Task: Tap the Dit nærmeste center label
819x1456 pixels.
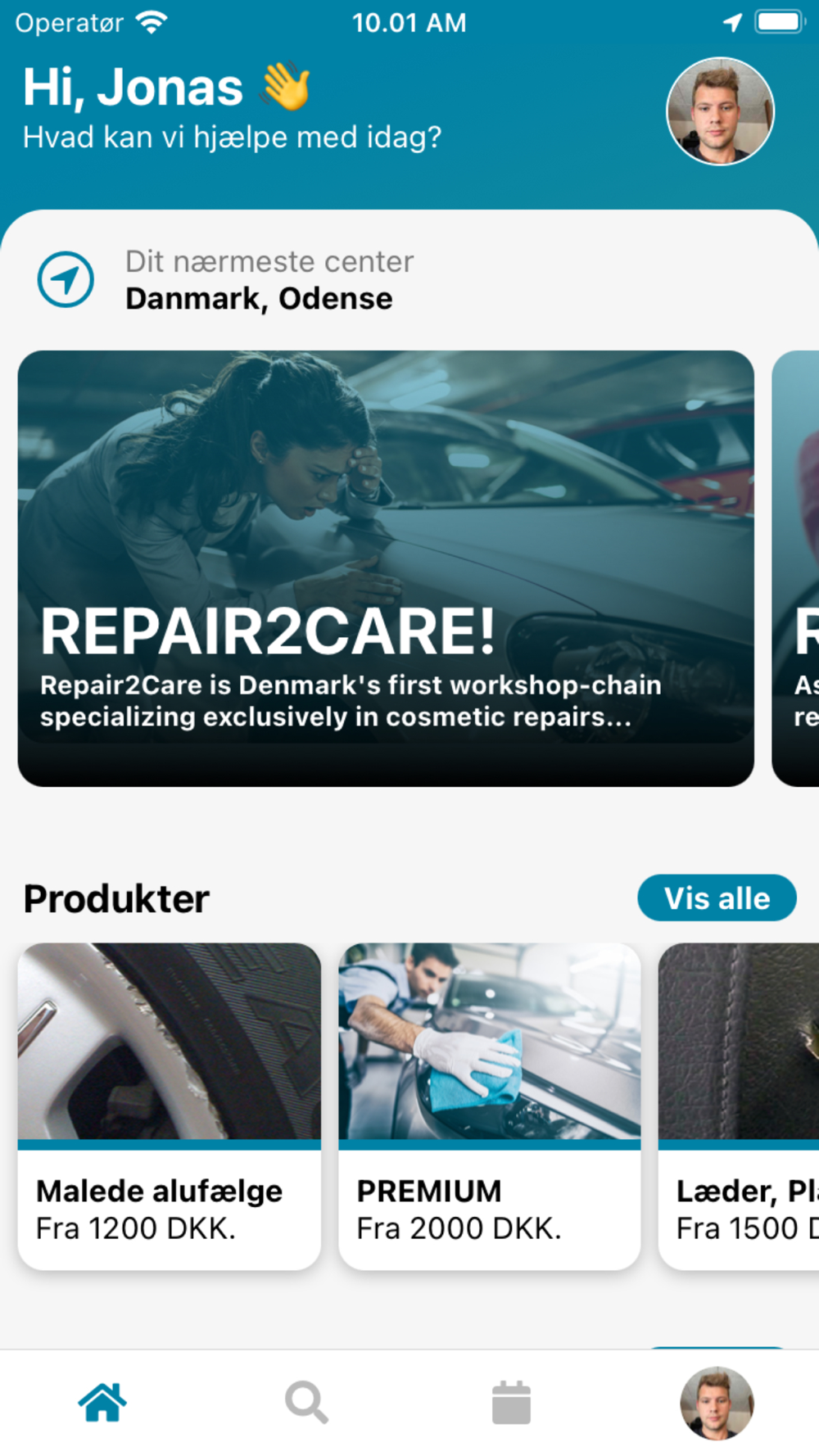Action: [x=269, y=261]
